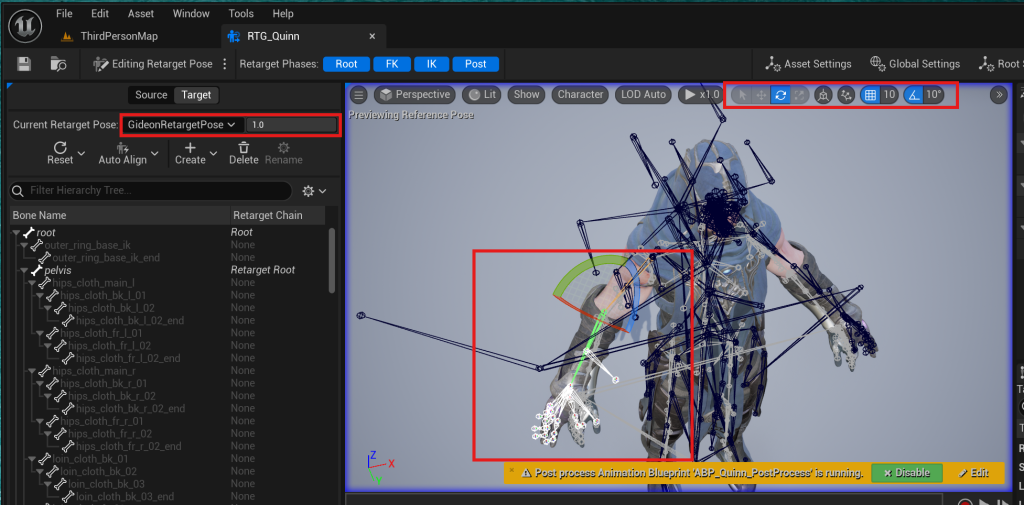Toggle the world/local coordinate system icon

coord(823,95)
